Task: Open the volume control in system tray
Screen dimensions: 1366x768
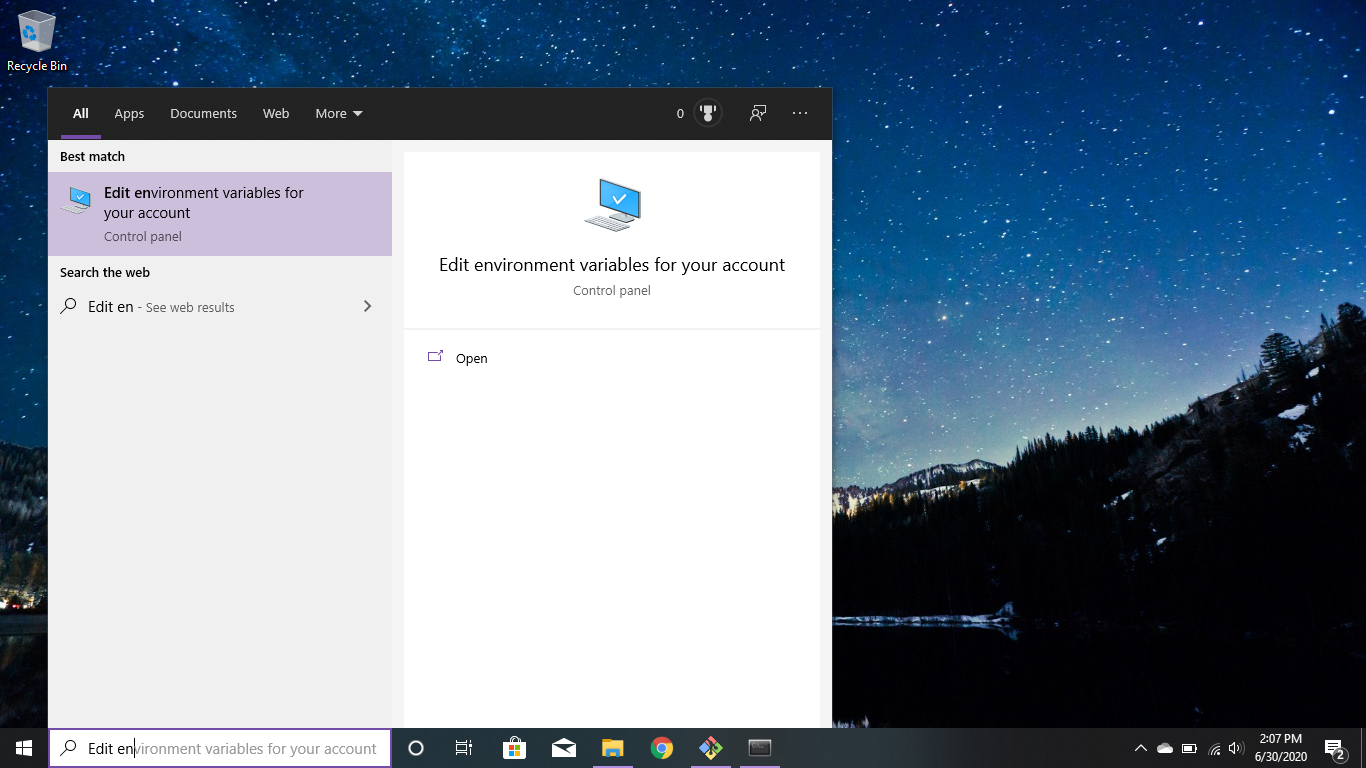Action: 1236,748
